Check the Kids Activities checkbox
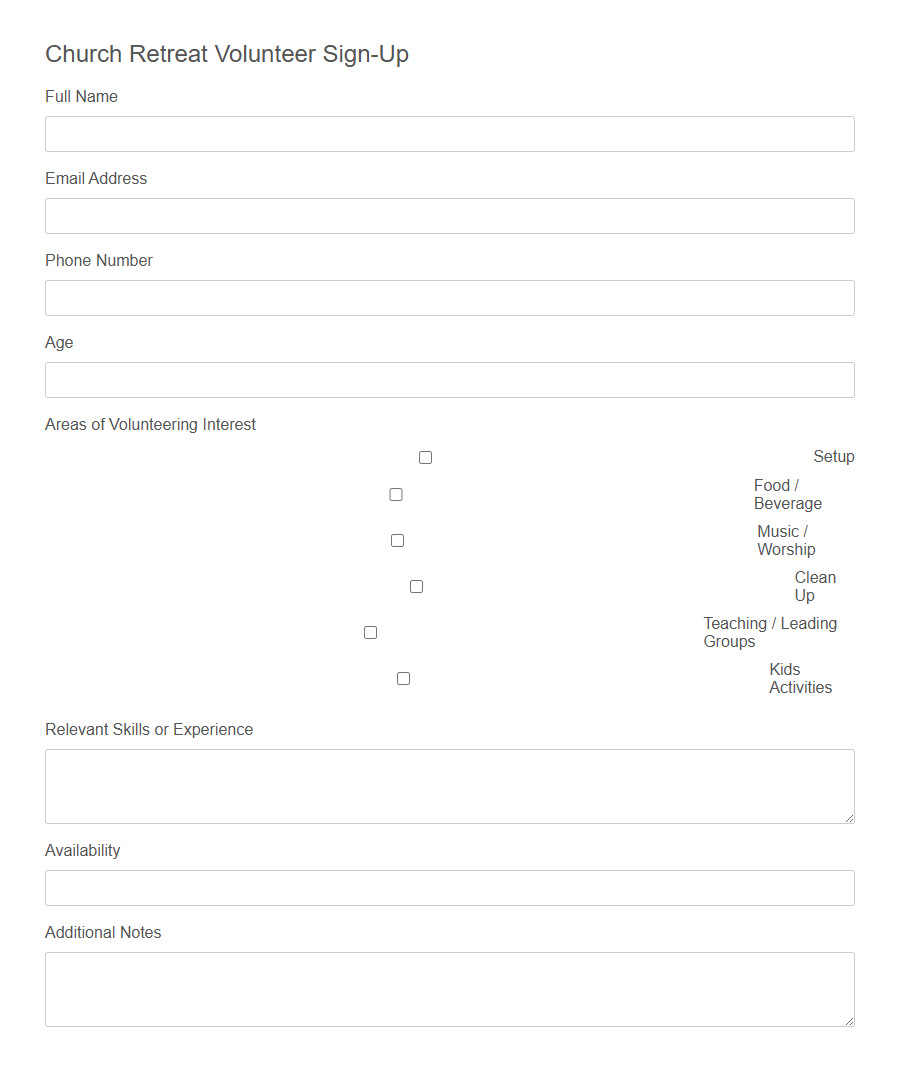This screenshot has width=900, height=1067. point(403,678)
